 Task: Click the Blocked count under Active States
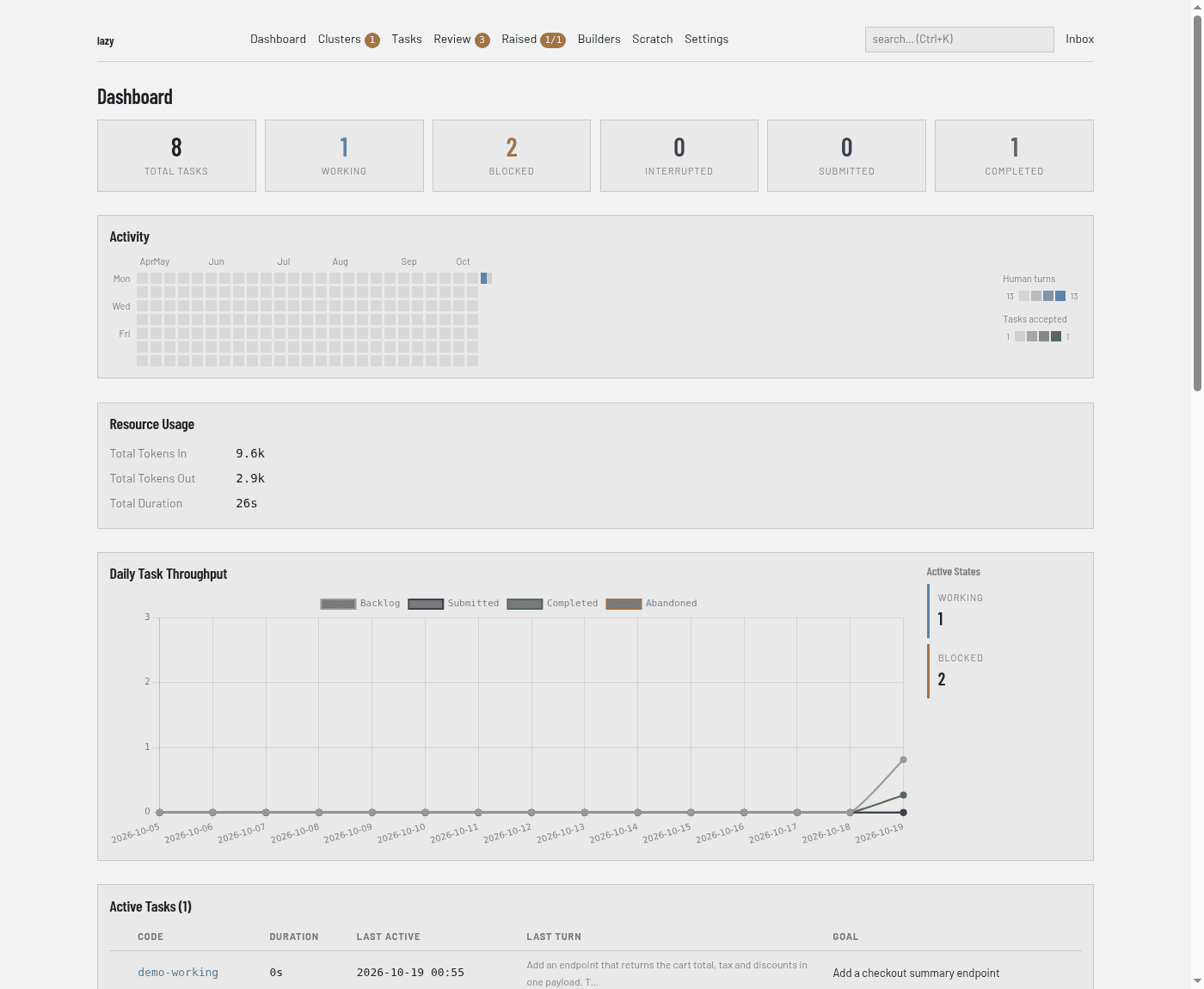(x=942, y=679)
